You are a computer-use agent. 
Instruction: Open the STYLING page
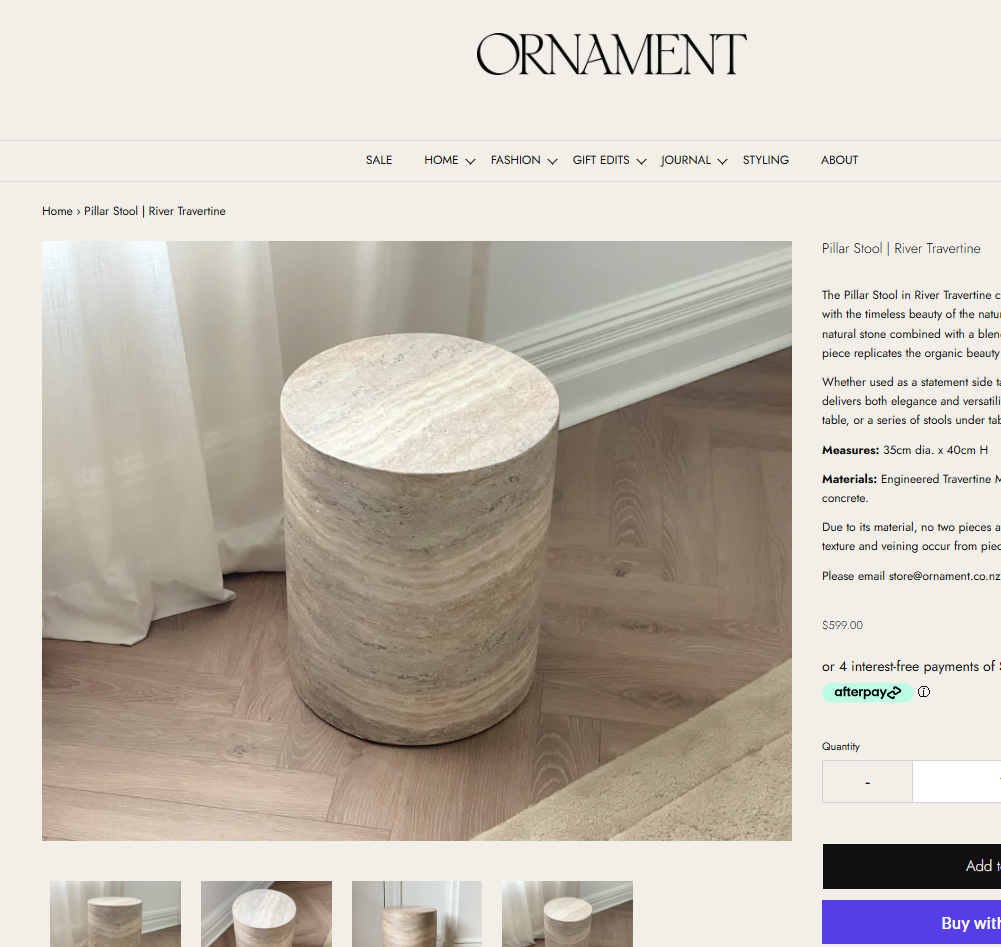coord(765,160)
